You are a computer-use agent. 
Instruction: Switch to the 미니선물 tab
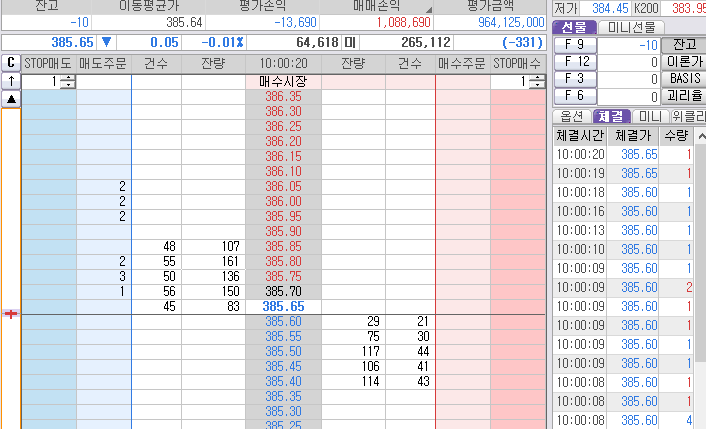pos(631,27)
